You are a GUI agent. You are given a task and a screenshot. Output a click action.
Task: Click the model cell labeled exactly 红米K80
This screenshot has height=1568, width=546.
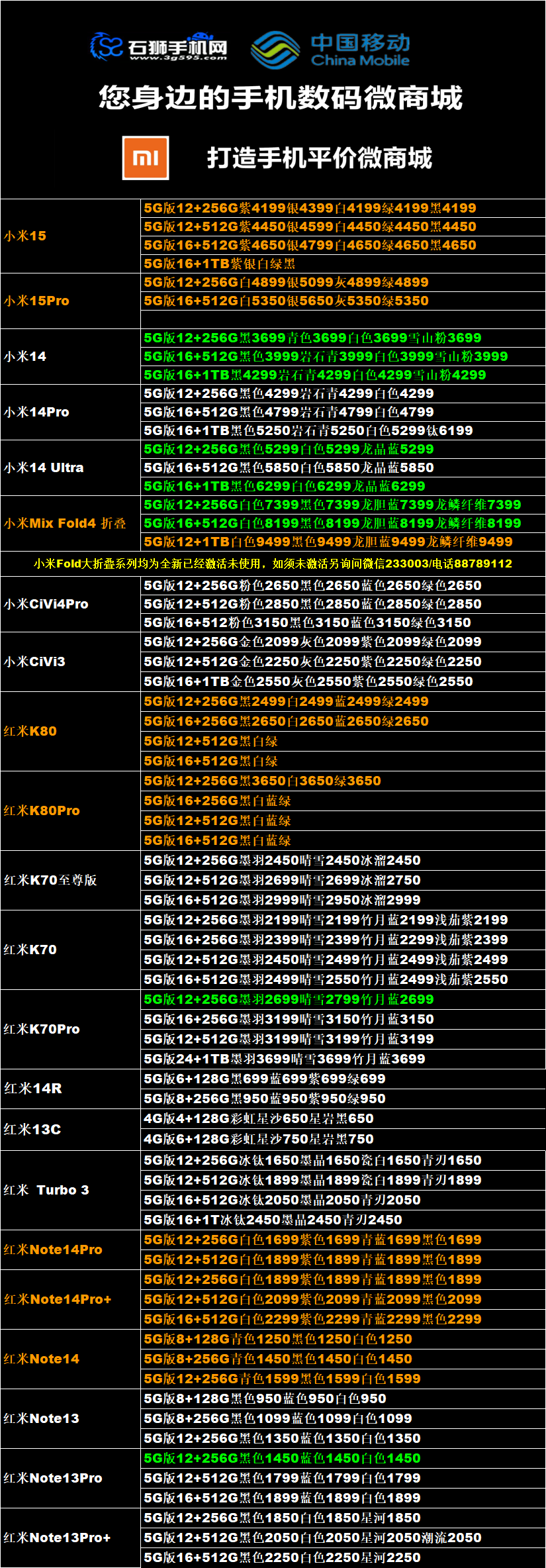click(x=71, y=731)
